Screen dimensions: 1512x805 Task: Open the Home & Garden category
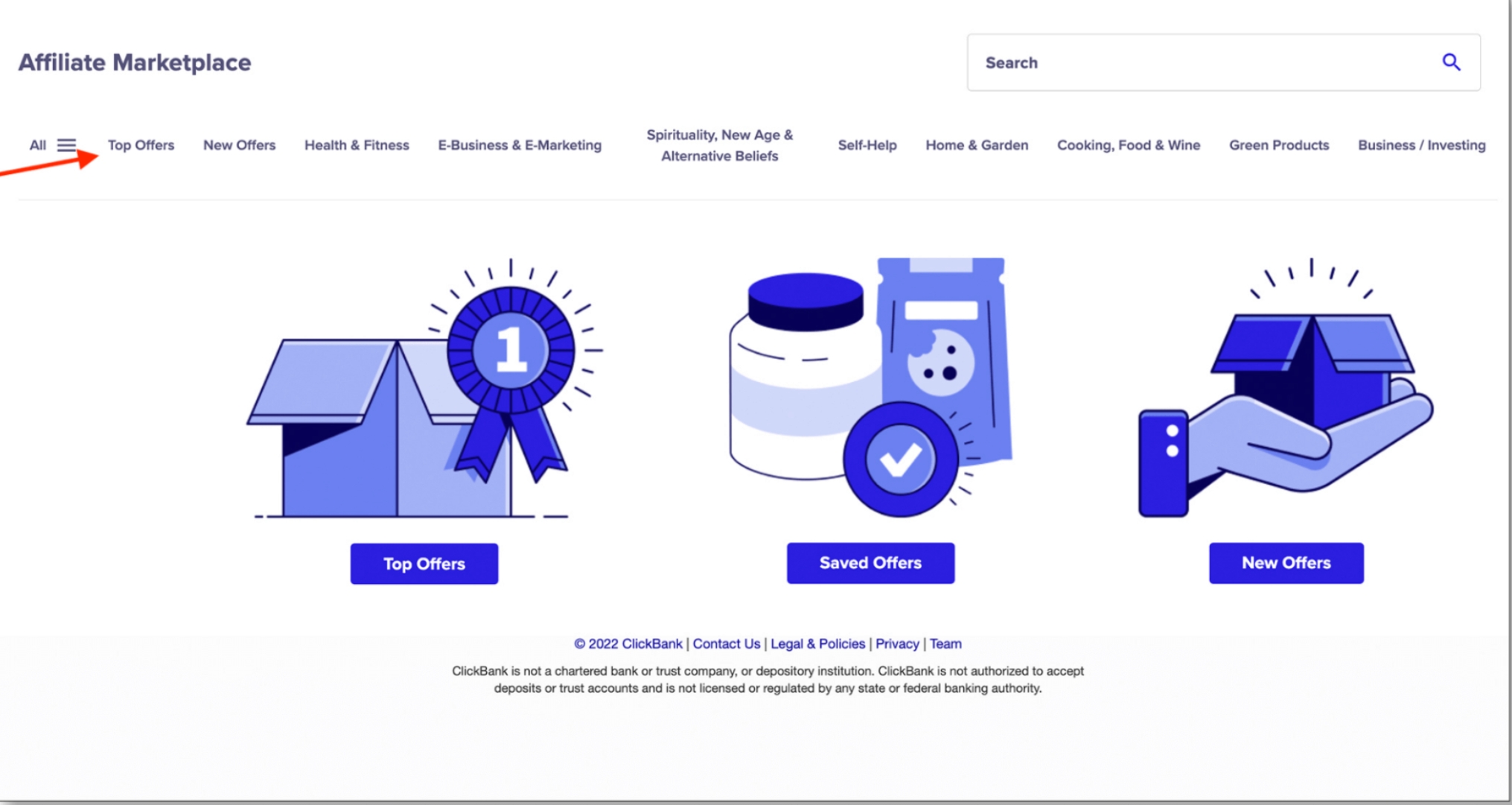(x=977, y=145)
